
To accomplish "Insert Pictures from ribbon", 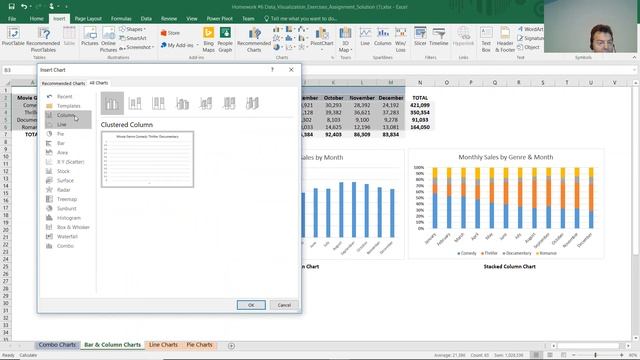I will 90,37.
